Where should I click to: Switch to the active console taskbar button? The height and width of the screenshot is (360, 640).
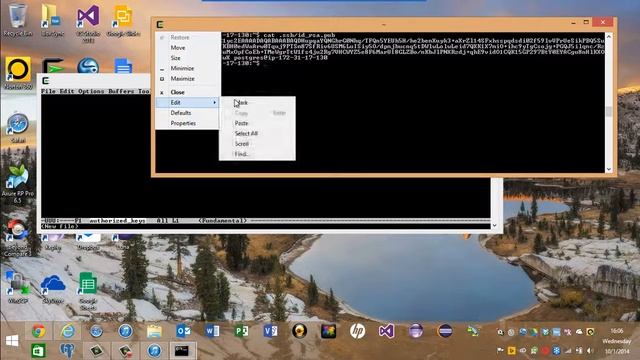point(182,351)
